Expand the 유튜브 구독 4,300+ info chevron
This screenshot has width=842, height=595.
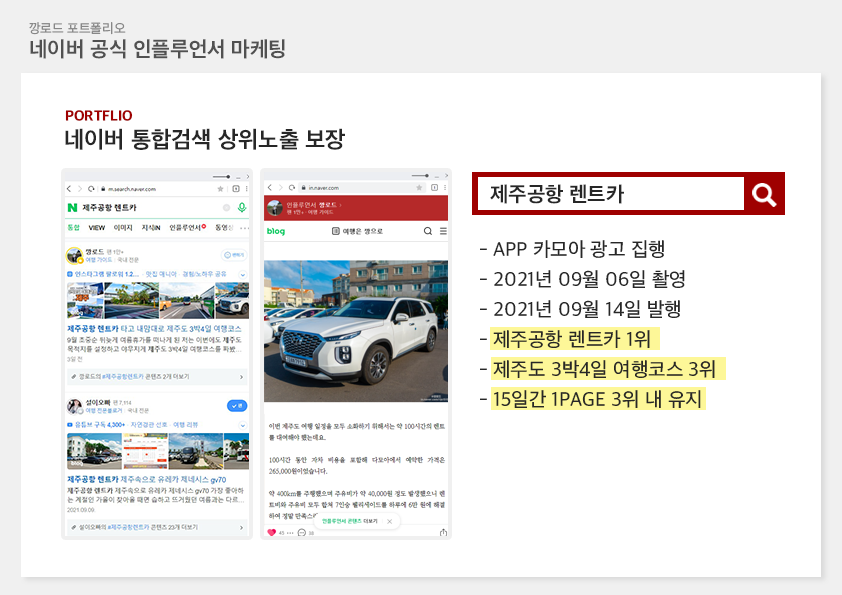click(243, 425)
